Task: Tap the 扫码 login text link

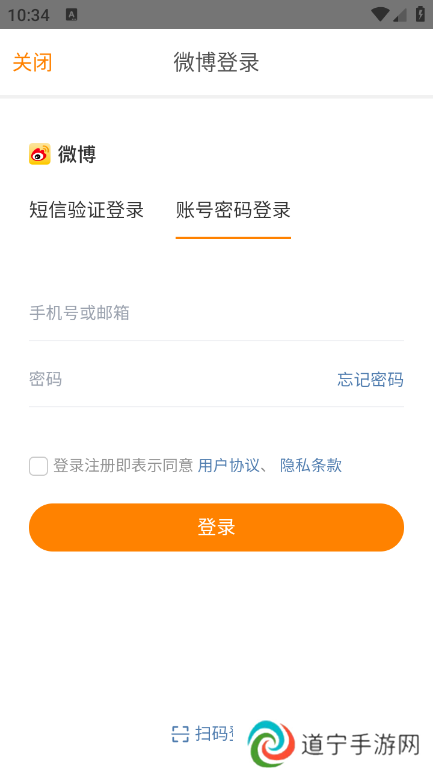Action: 214,734
